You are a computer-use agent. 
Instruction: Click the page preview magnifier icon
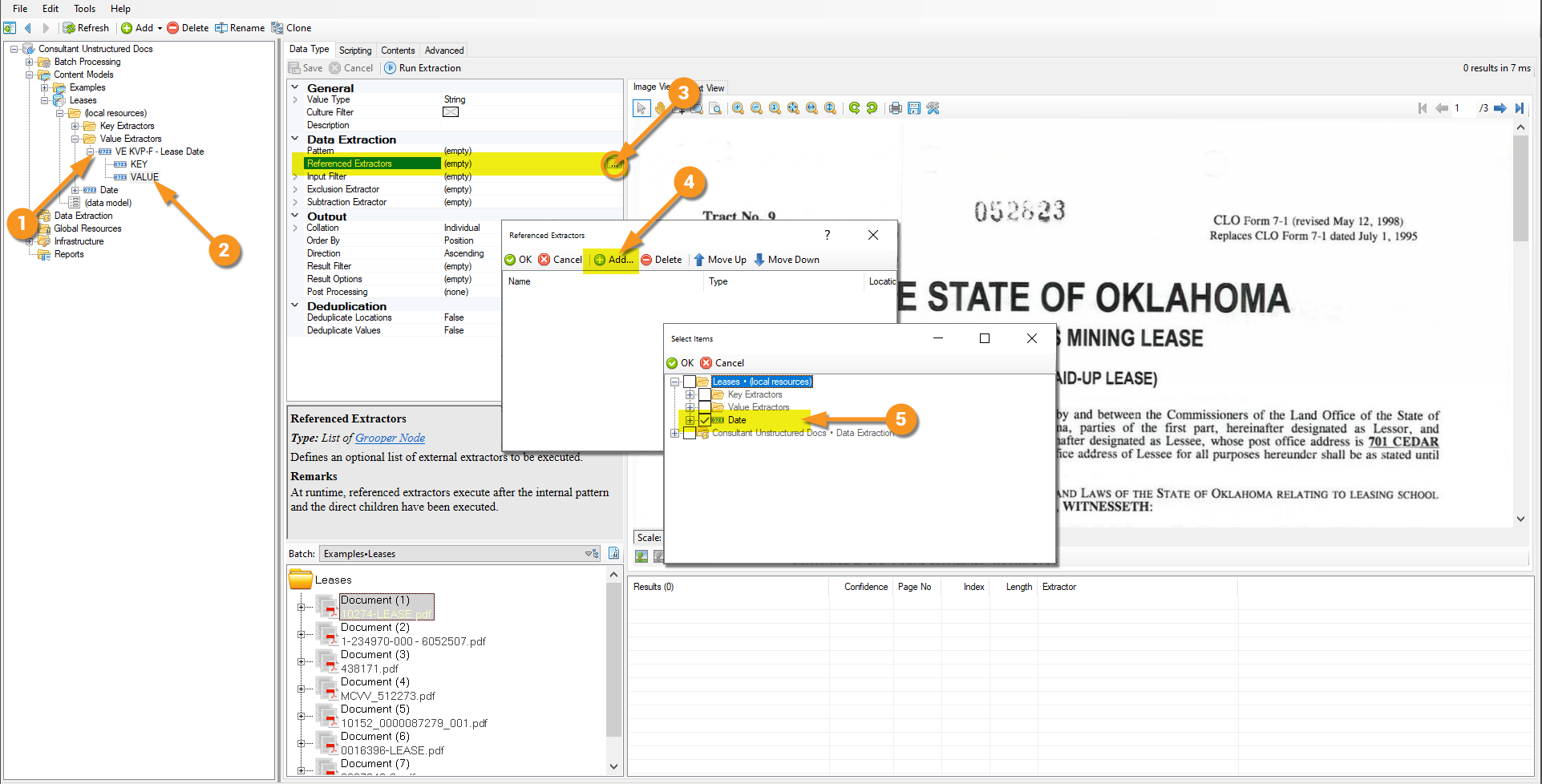715,108
